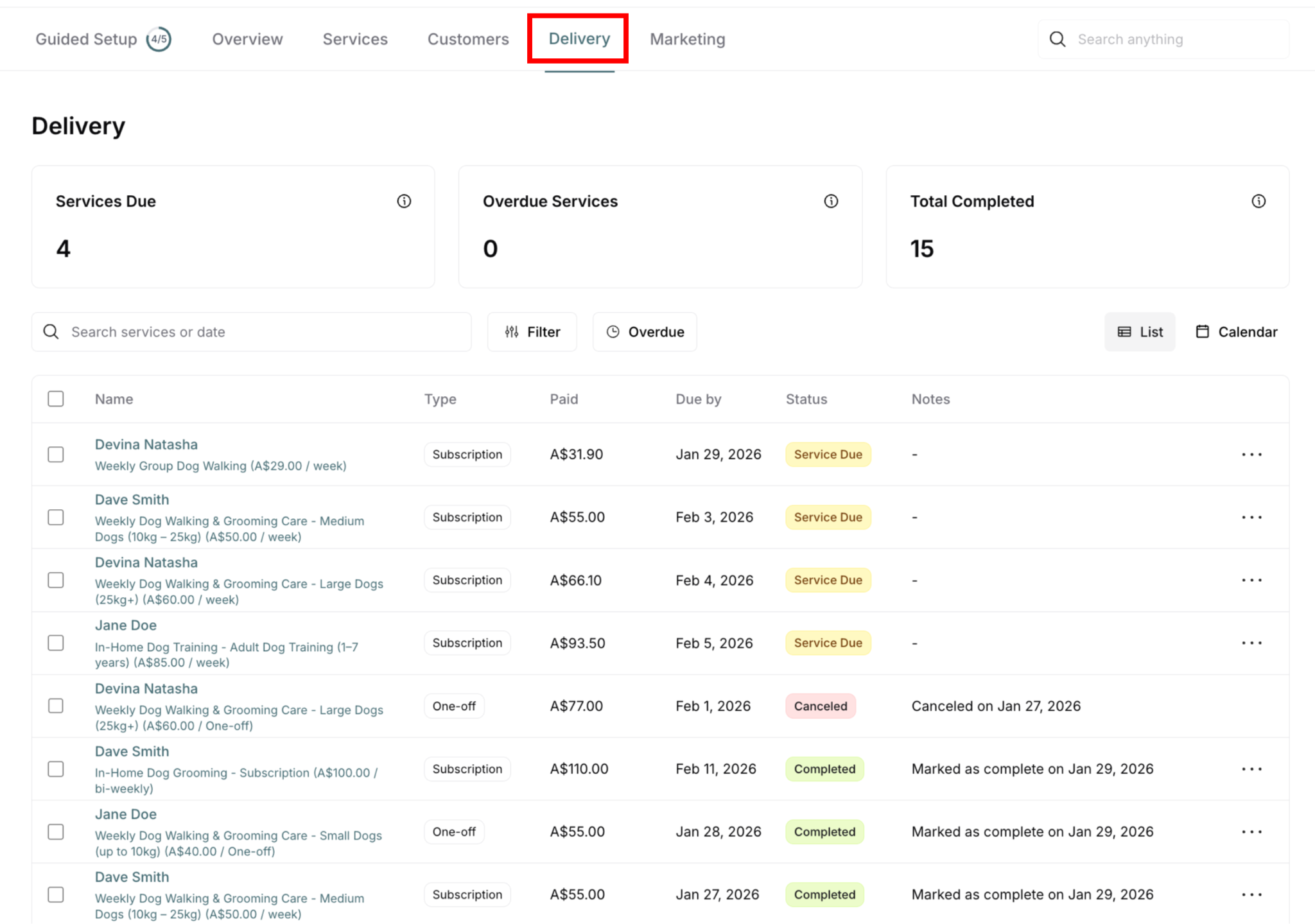Open the Marketing tab
The width and height of the screenshot is (1315, 924).
point(687,39)
